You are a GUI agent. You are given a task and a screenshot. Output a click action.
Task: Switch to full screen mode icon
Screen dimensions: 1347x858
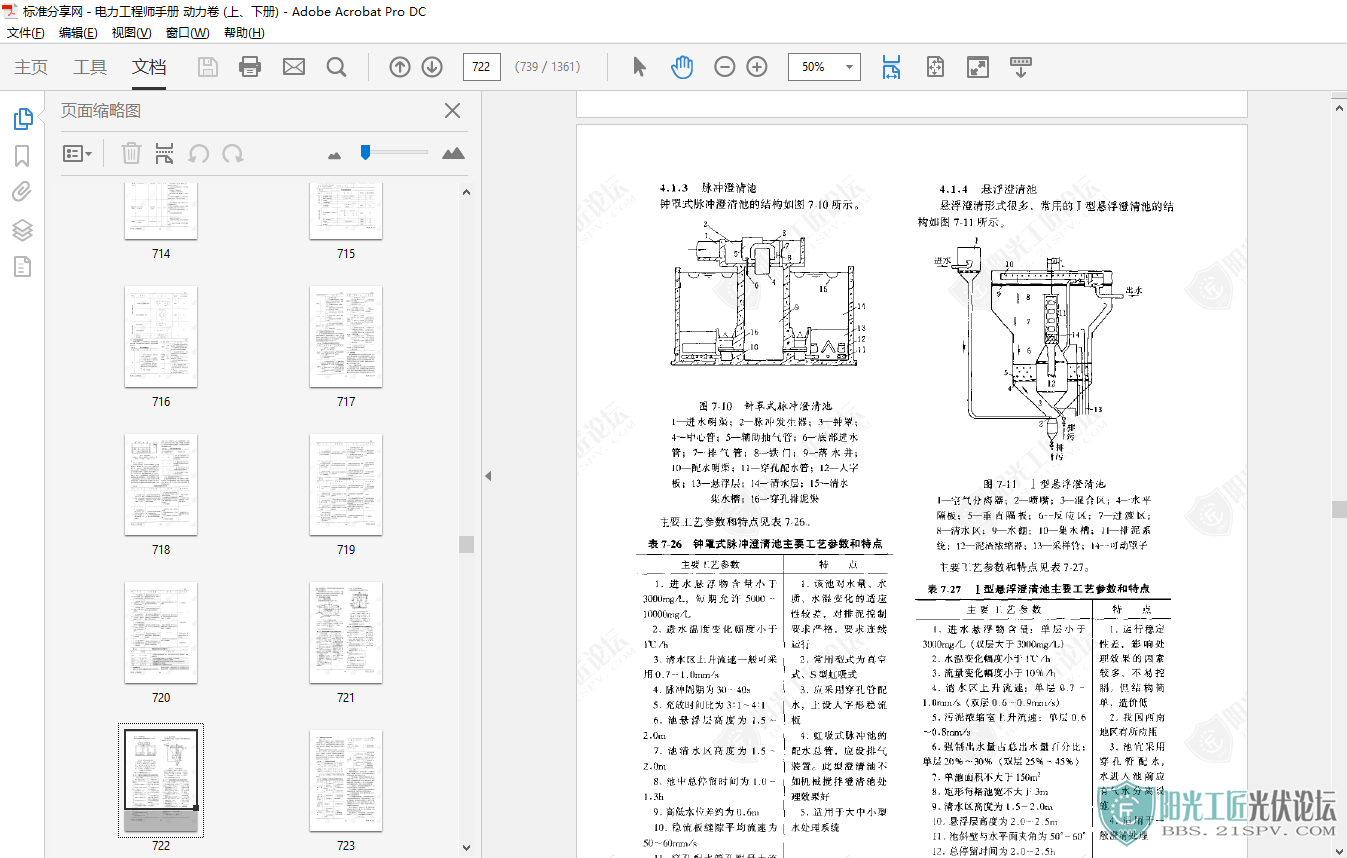click(978, 67)
